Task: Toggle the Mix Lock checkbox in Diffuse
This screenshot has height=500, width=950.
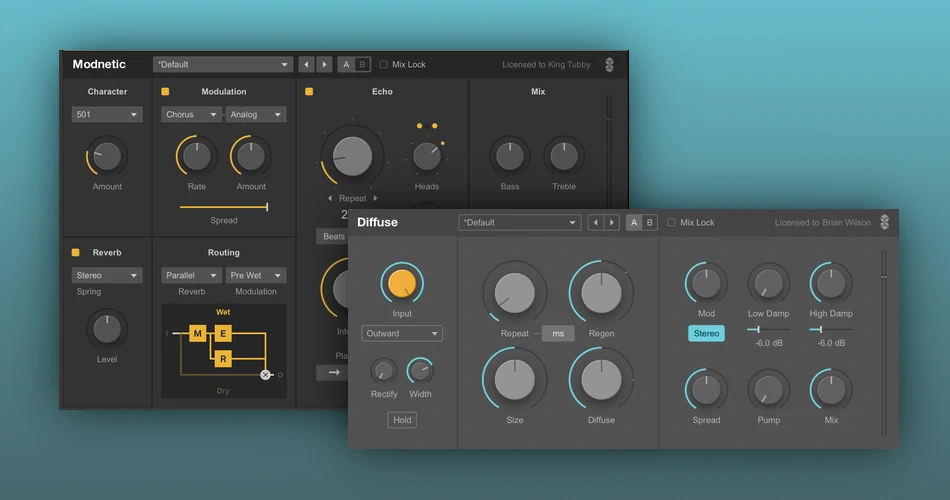Action: 672,223
